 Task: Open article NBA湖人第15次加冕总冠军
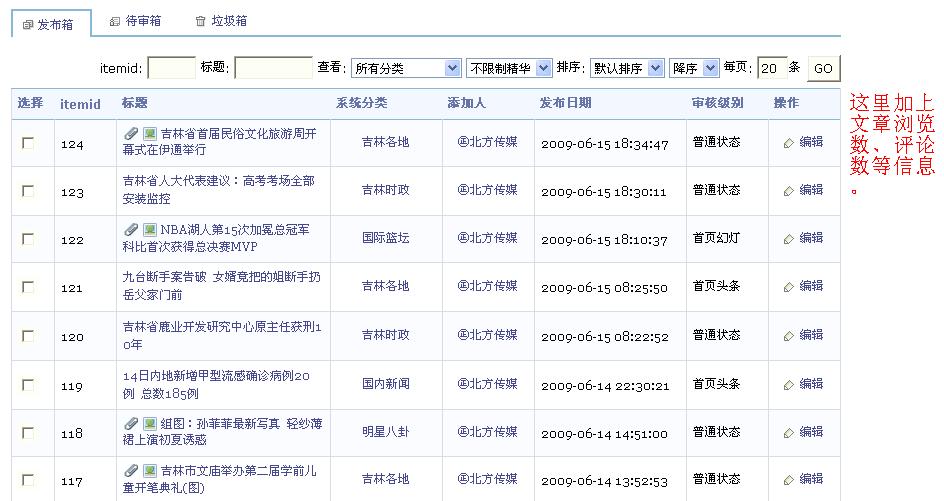point(216,238)
